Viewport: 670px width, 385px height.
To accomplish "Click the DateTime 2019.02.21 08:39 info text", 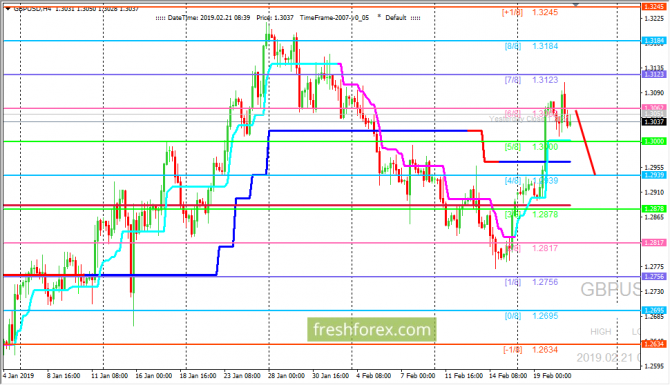I will coord(209,18).
